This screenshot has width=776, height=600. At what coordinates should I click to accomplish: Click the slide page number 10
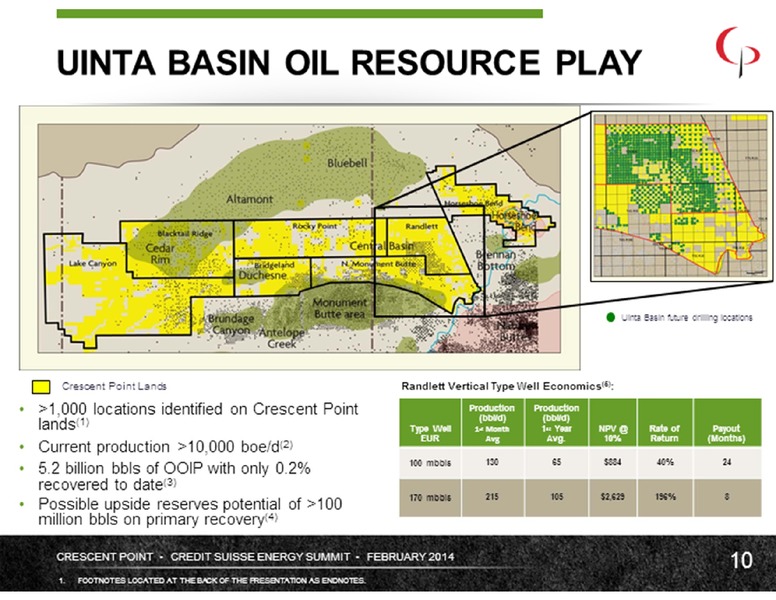pyautogui.click(x=741, y=560)
